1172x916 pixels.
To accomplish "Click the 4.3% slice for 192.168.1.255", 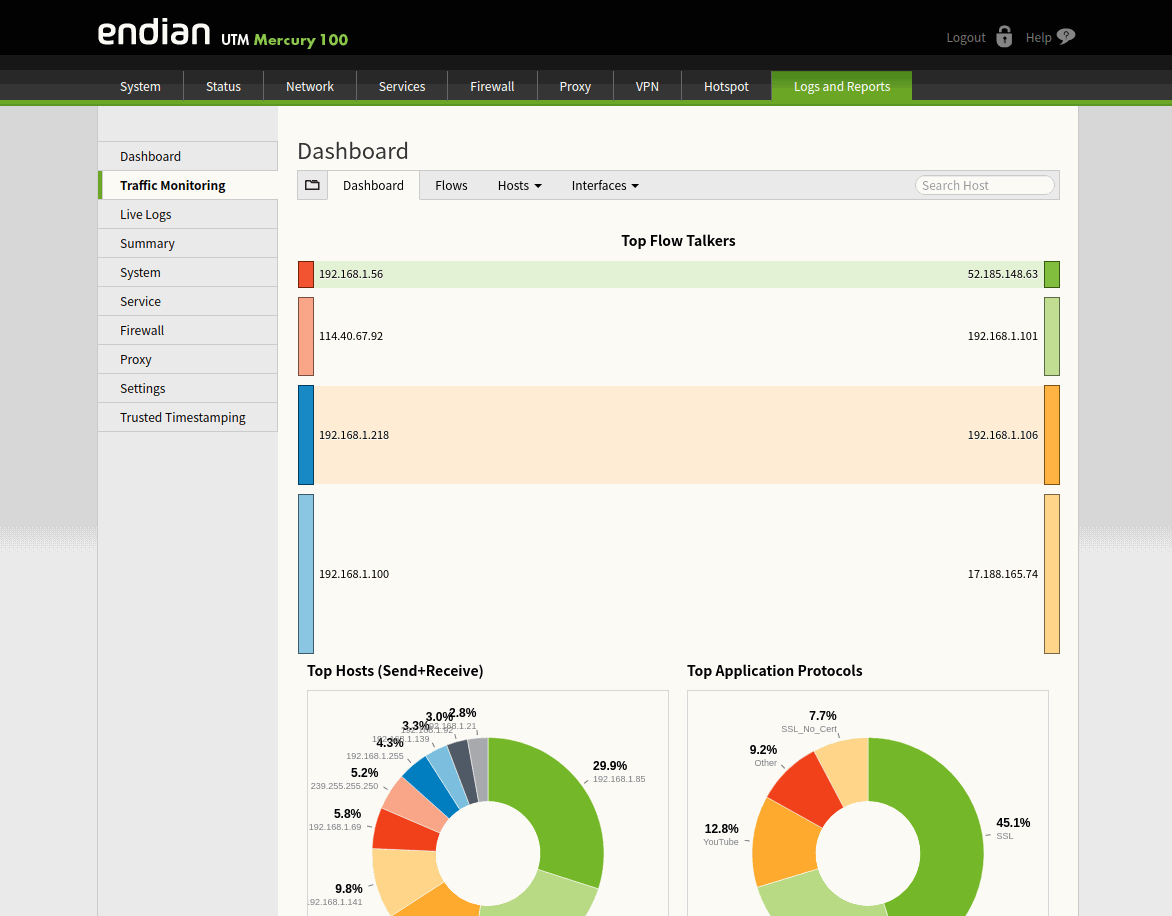I will (434, 785).
